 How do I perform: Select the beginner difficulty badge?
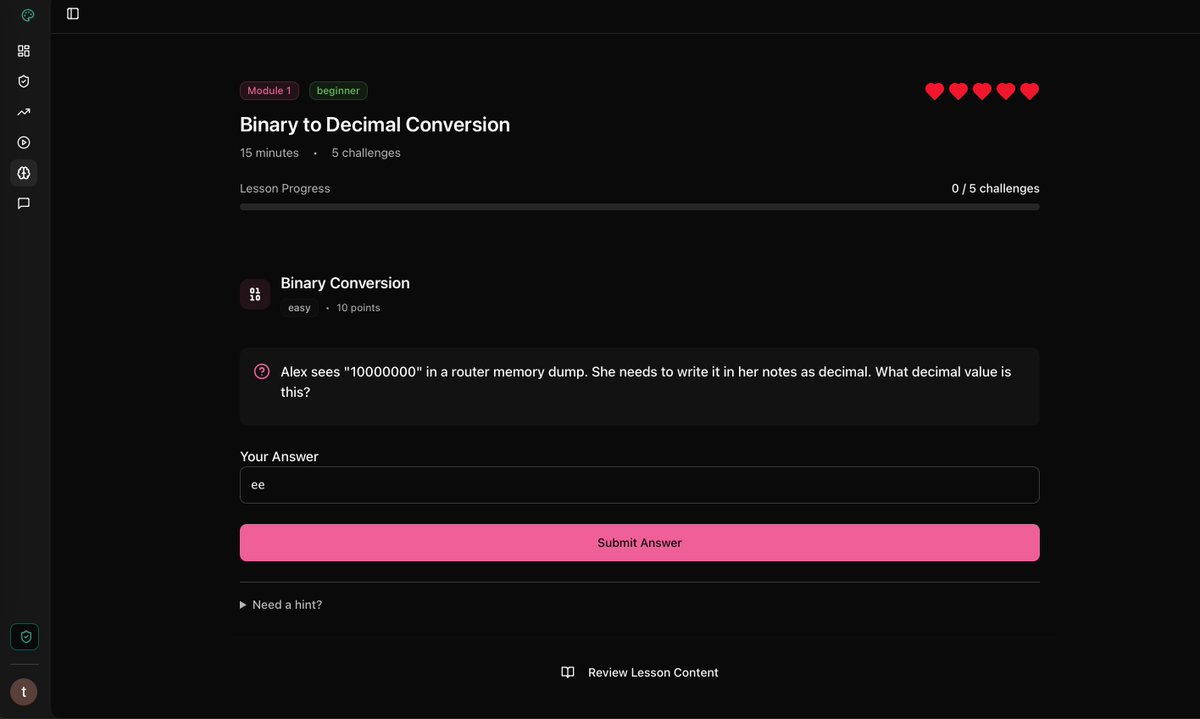pyautogui.click(x=338, y=90)
